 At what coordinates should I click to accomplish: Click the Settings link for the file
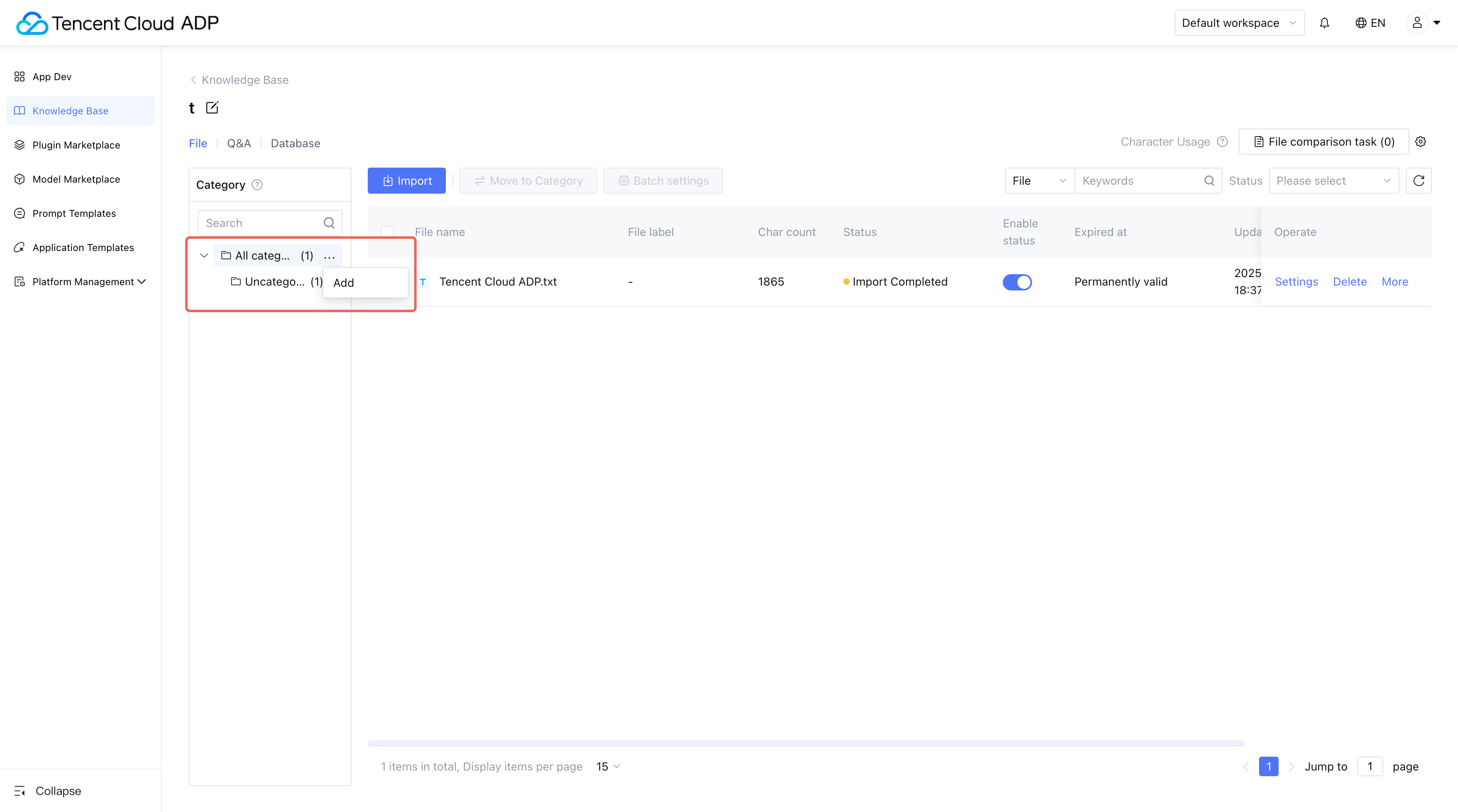click(x=1296, y=282)
